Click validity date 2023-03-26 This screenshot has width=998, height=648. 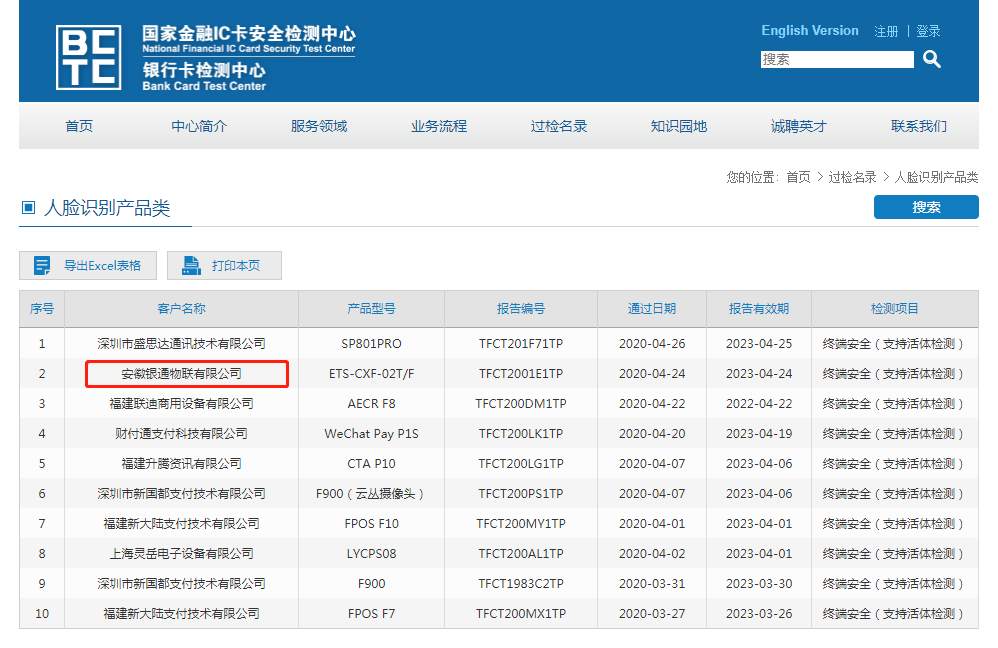(759, 614)
